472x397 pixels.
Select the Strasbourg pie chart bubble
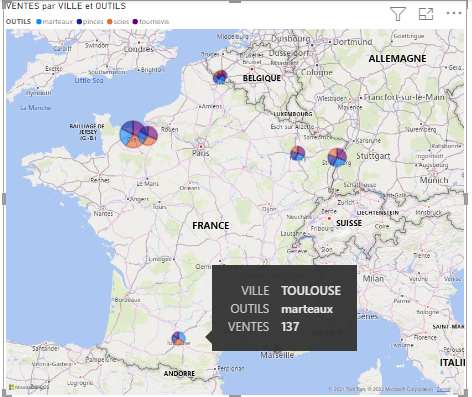tap(337, 157)
